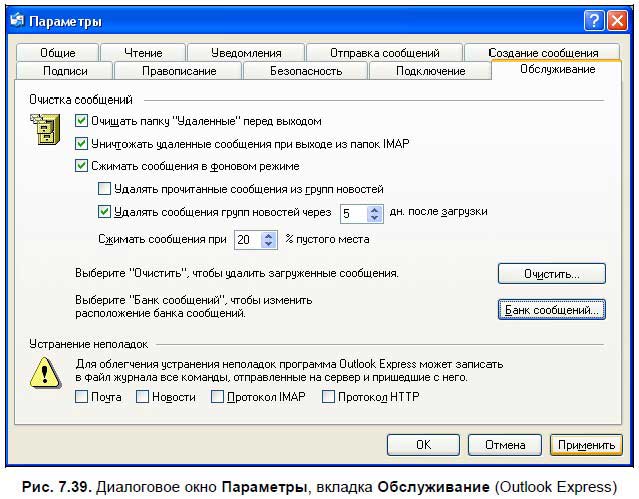Click the Применить button
This screenshot has height=499, width=639.
[x=586, y=444]
